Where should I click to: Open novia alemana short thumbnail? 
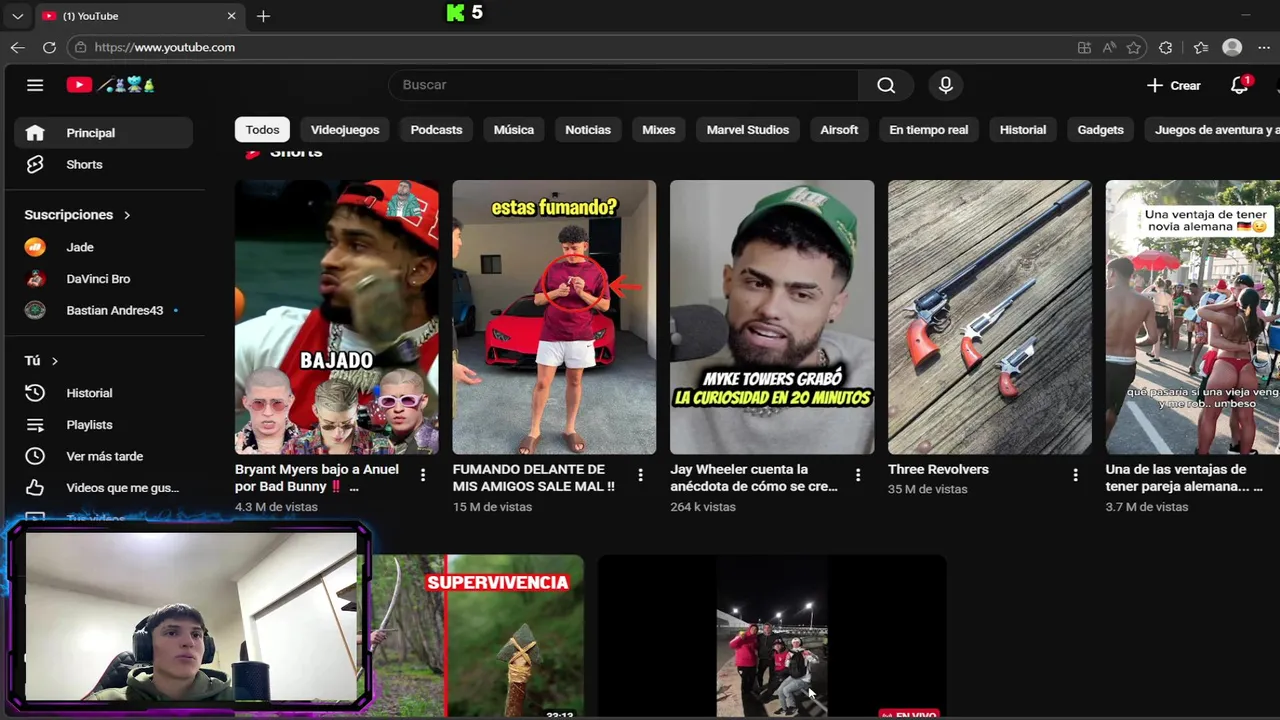[x=1193, y=317]
